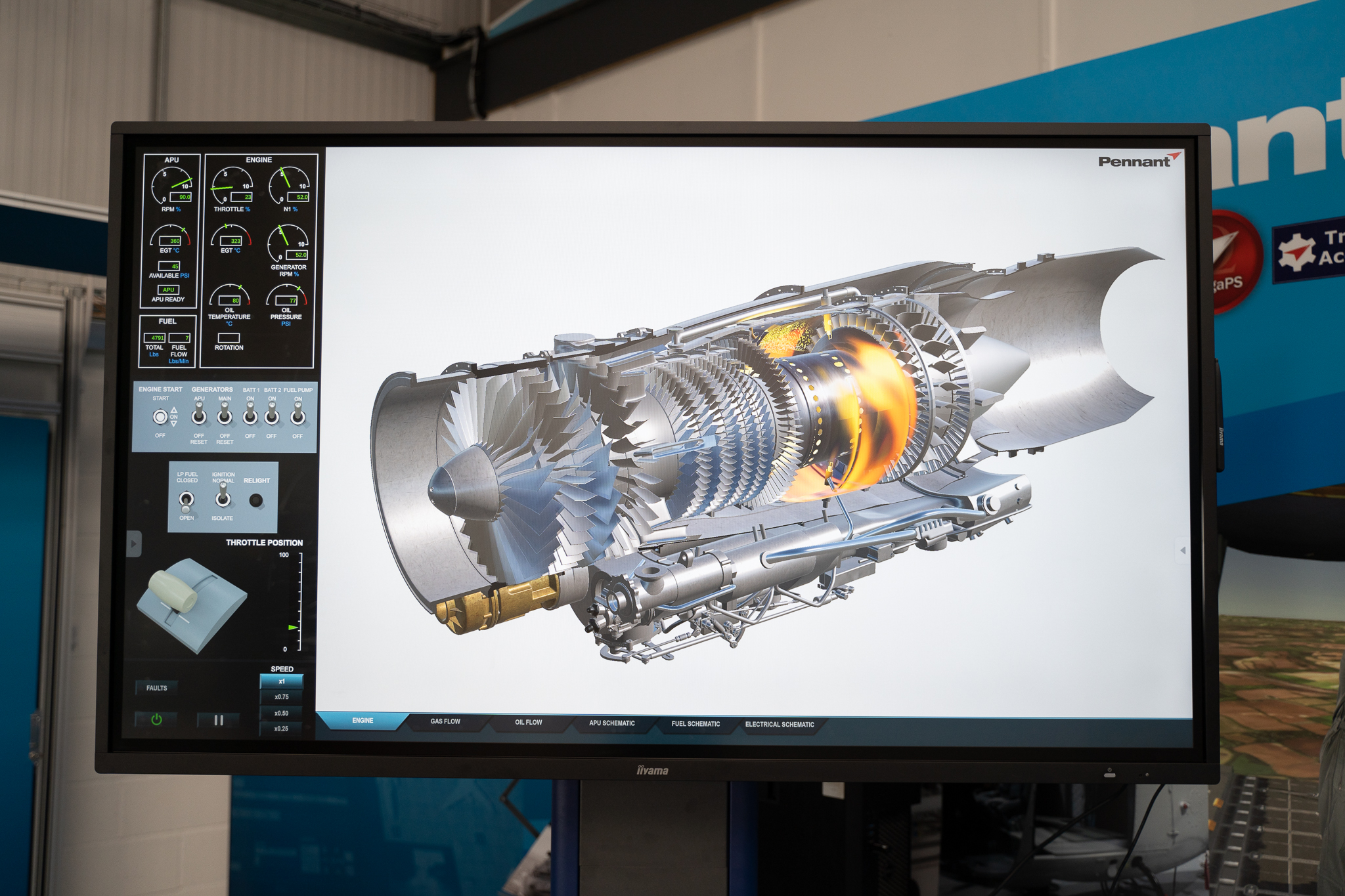Pause the simulation with pause icon
The width and height of the screenshot is (1345, 896).
coord(219,720)
